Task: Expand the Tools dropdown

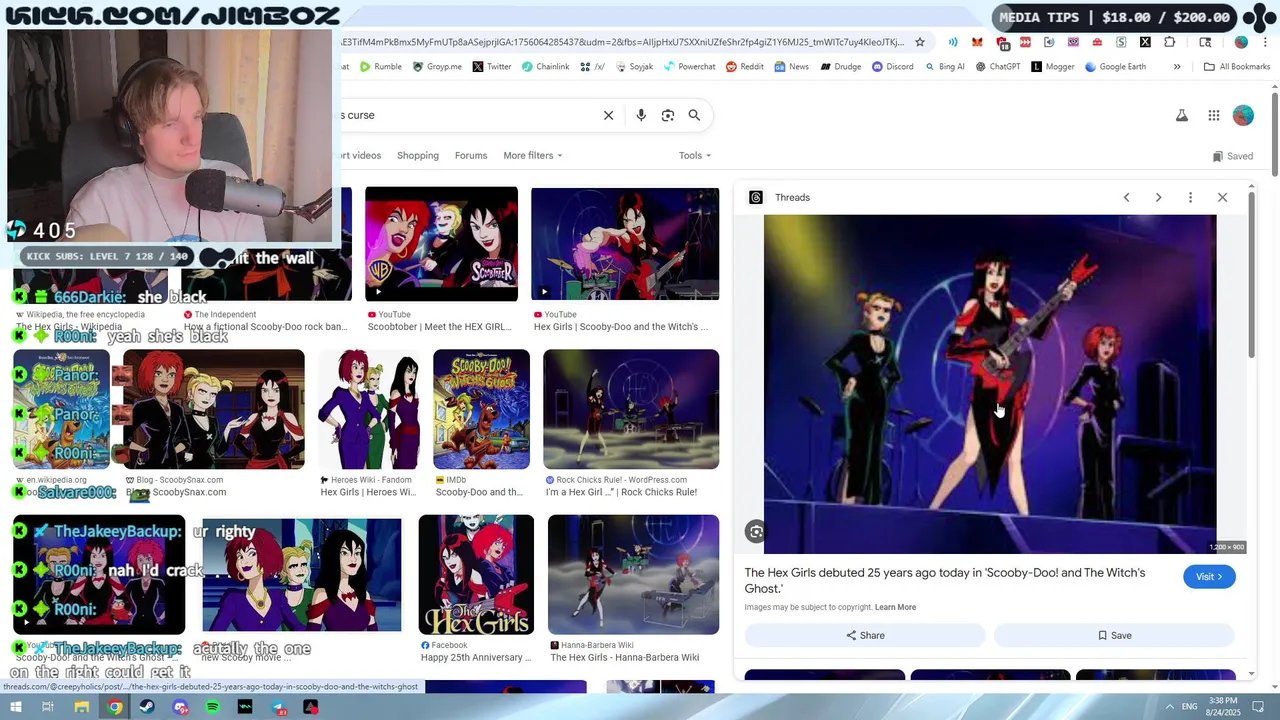Action: tap(695, 156)
